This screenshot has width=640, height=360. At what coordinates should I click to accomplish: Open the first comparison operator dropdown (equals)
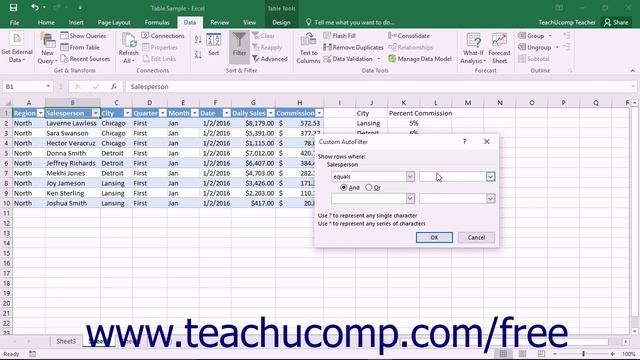coord(410,176)
